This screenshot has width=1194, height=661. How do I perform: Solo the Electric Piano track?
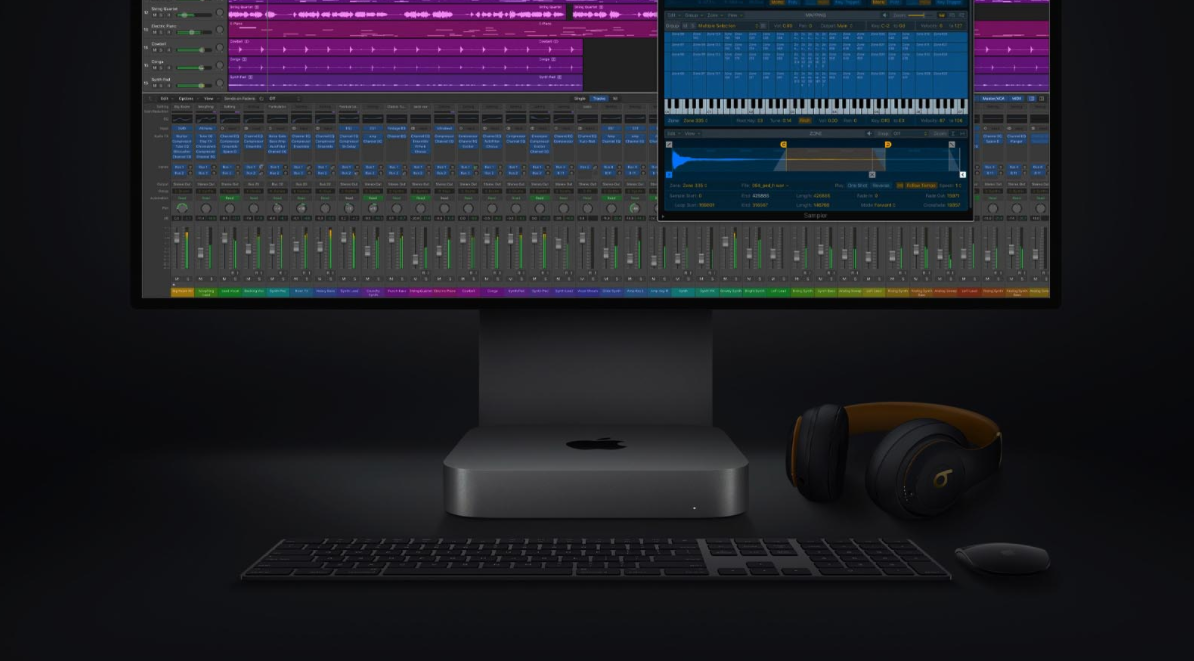pos(162,32)
